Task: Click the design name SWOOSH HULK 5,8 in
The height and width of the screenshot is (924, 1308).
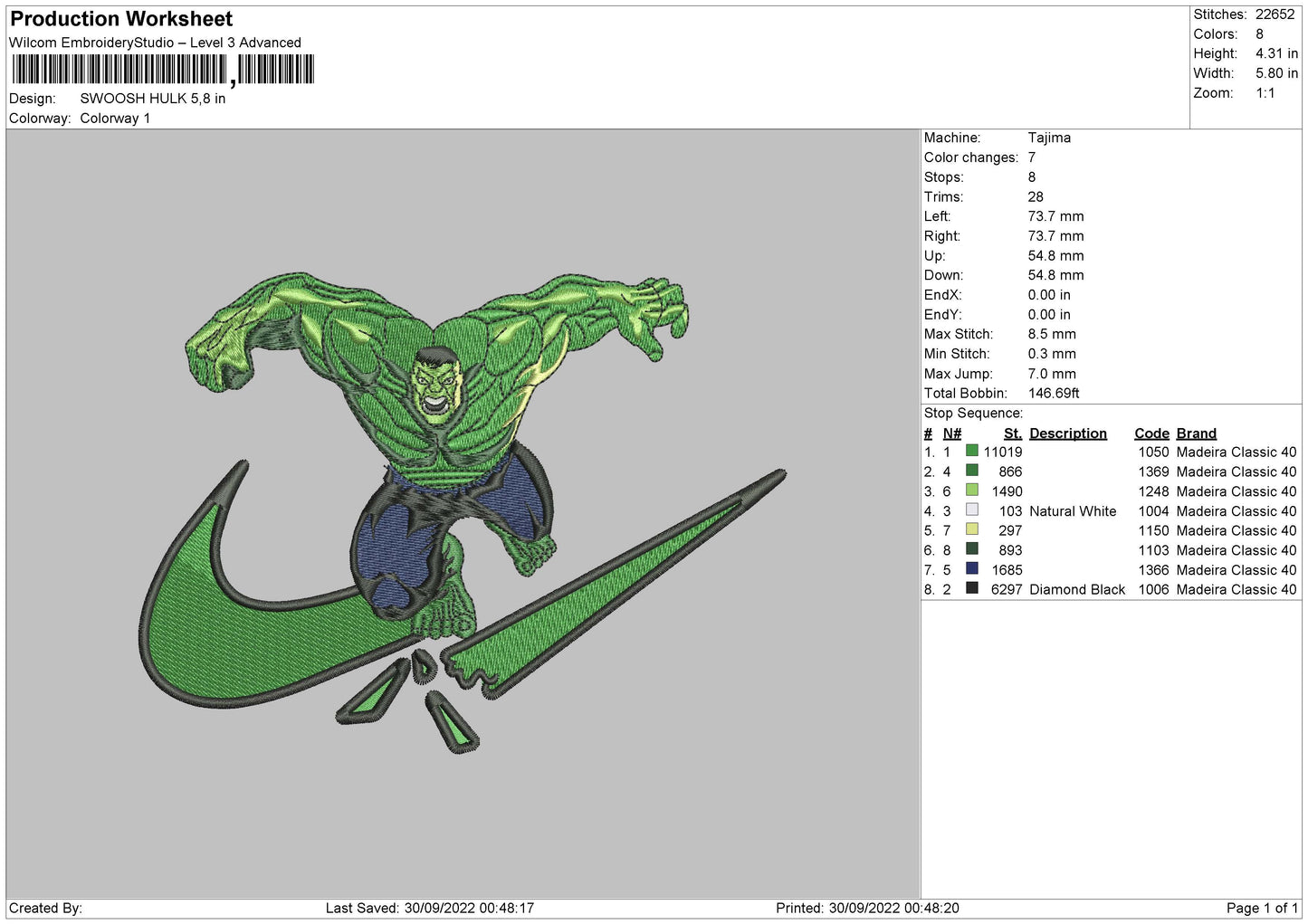Action: 152,99
